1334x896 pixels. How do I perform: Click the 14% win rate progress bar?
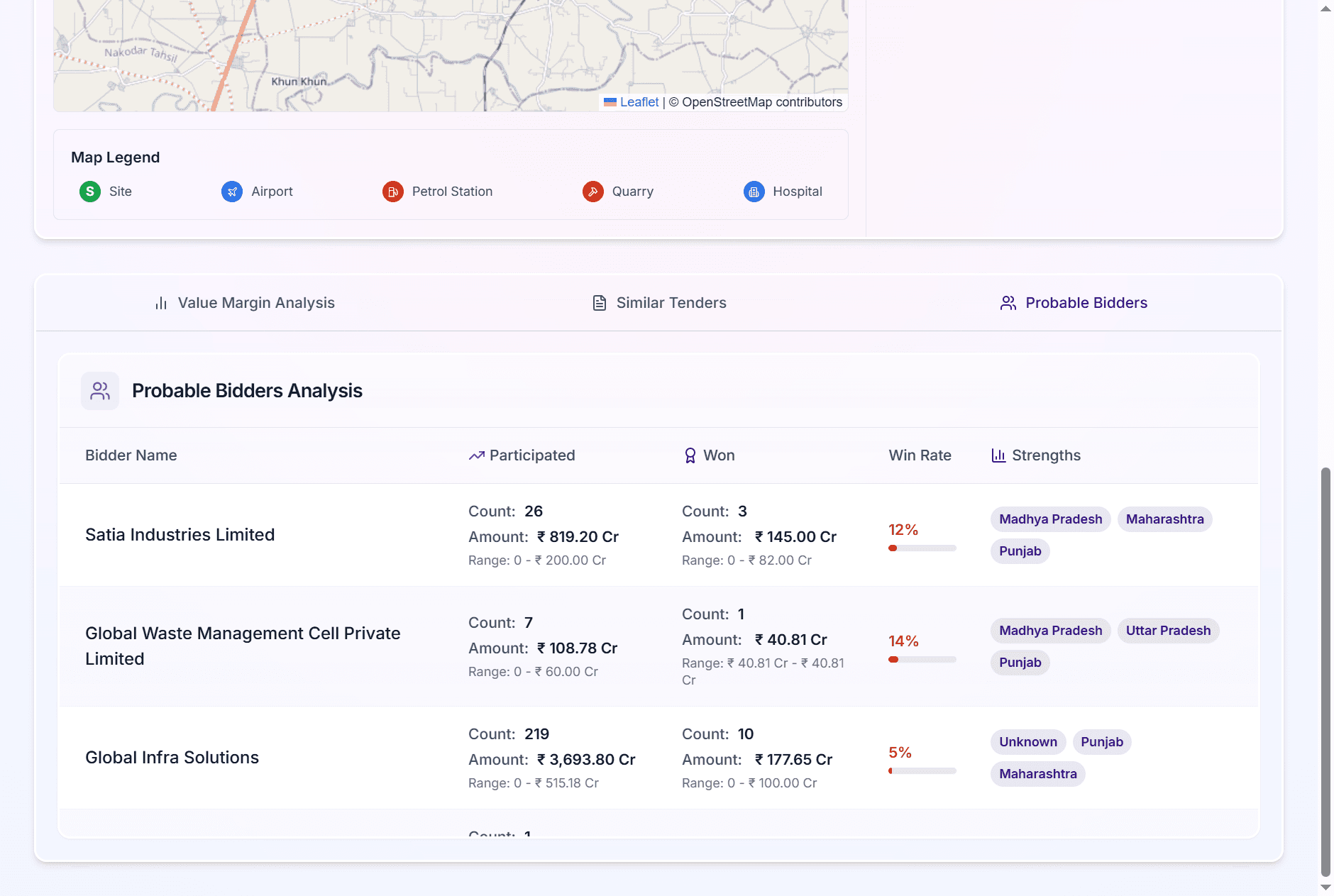pyautogui.click(x=922, y=660)
